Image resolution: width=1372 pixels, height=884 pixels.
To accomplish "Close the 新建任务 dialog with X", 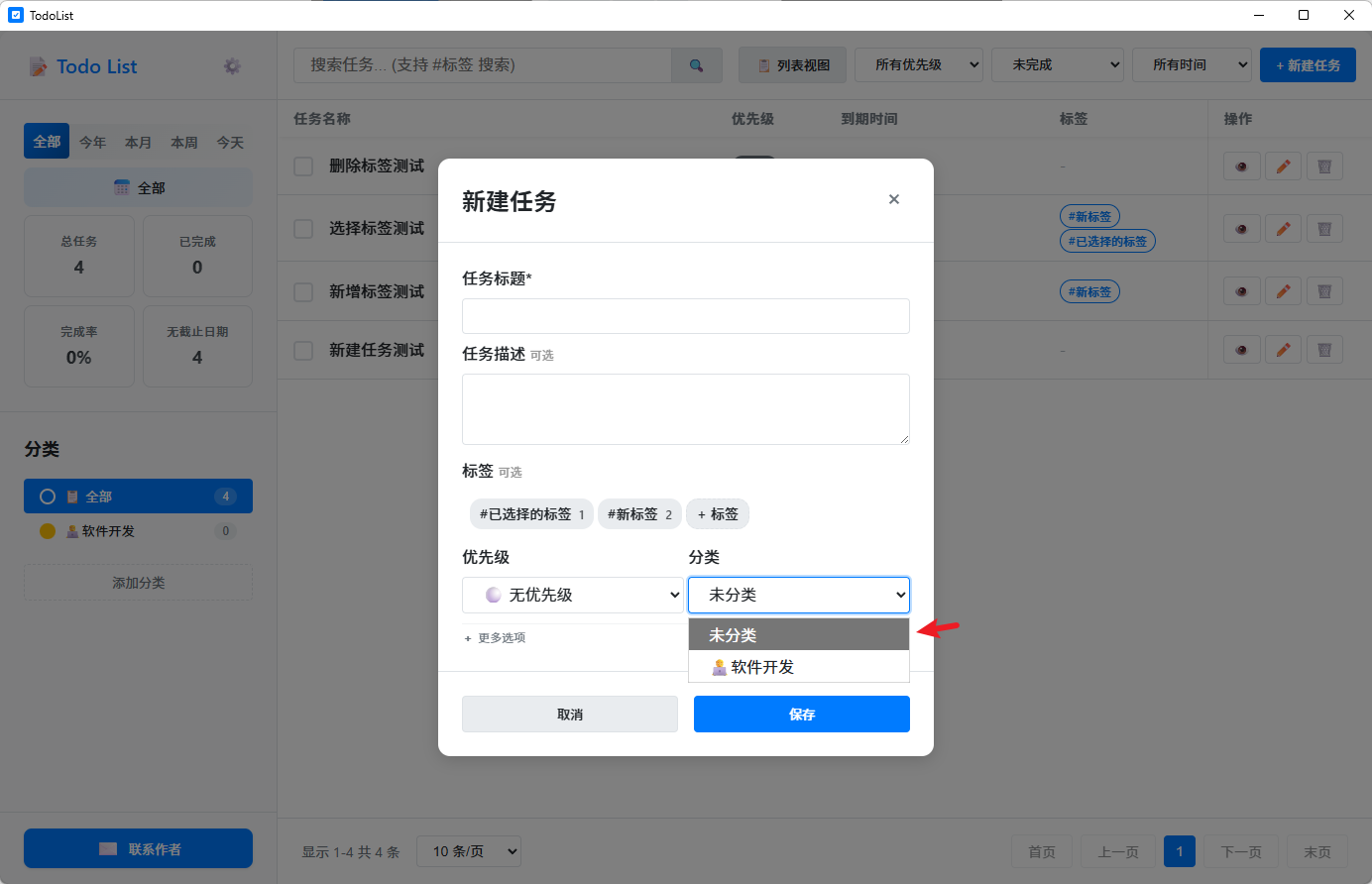I will (x=894, y=199).
